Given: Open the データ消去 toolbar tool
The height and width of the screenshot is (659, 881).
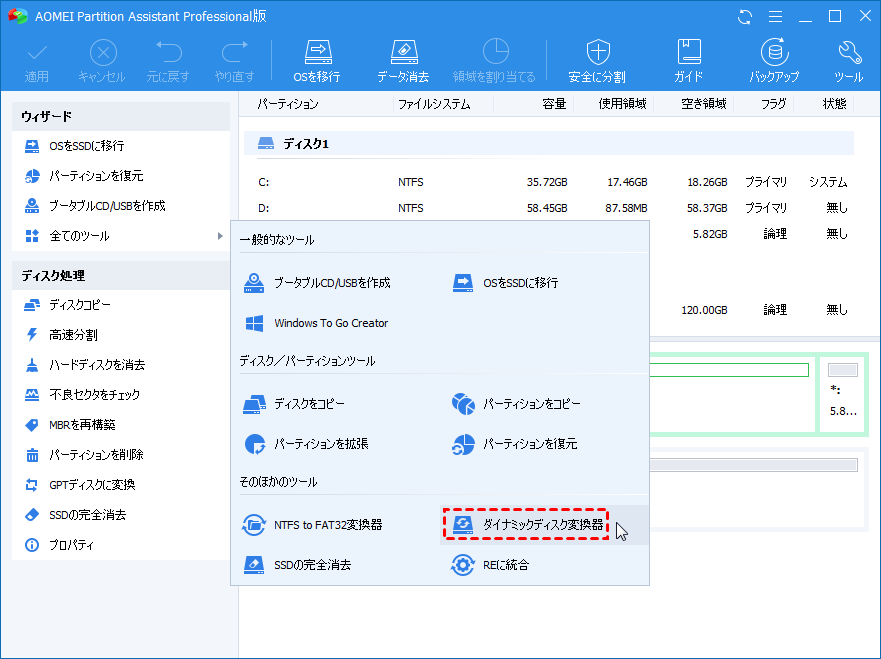Looking at the screenshot, I should [403, 61].
